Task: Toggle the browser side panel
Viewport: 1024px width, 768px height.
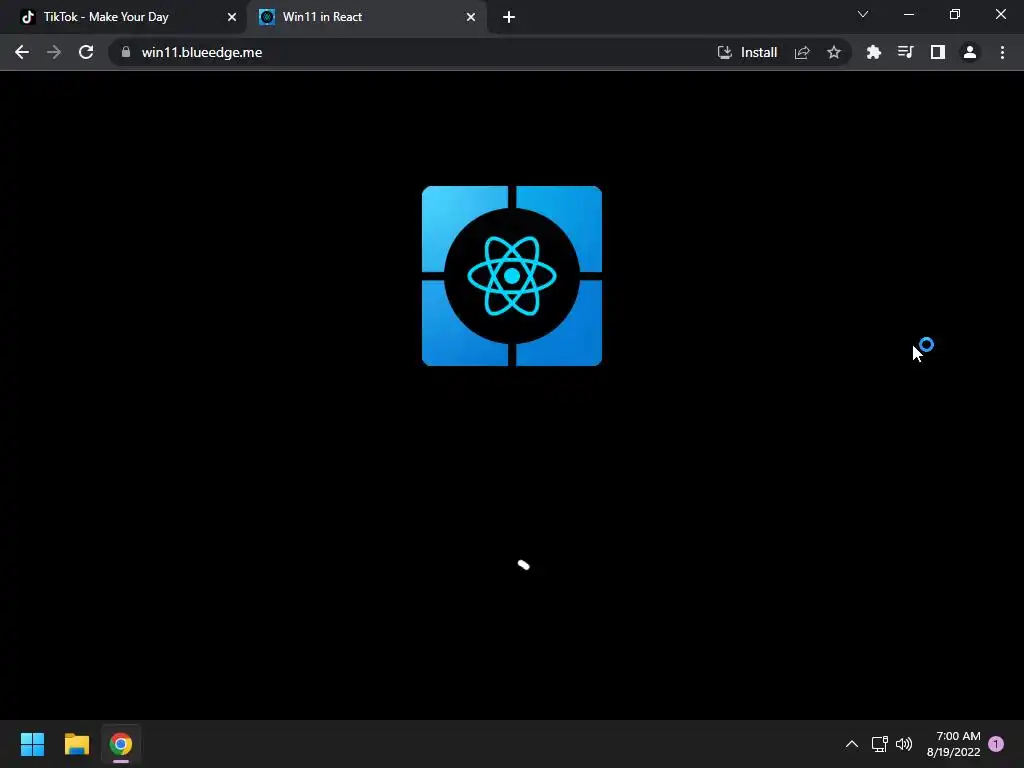Action: coord(938,52)
